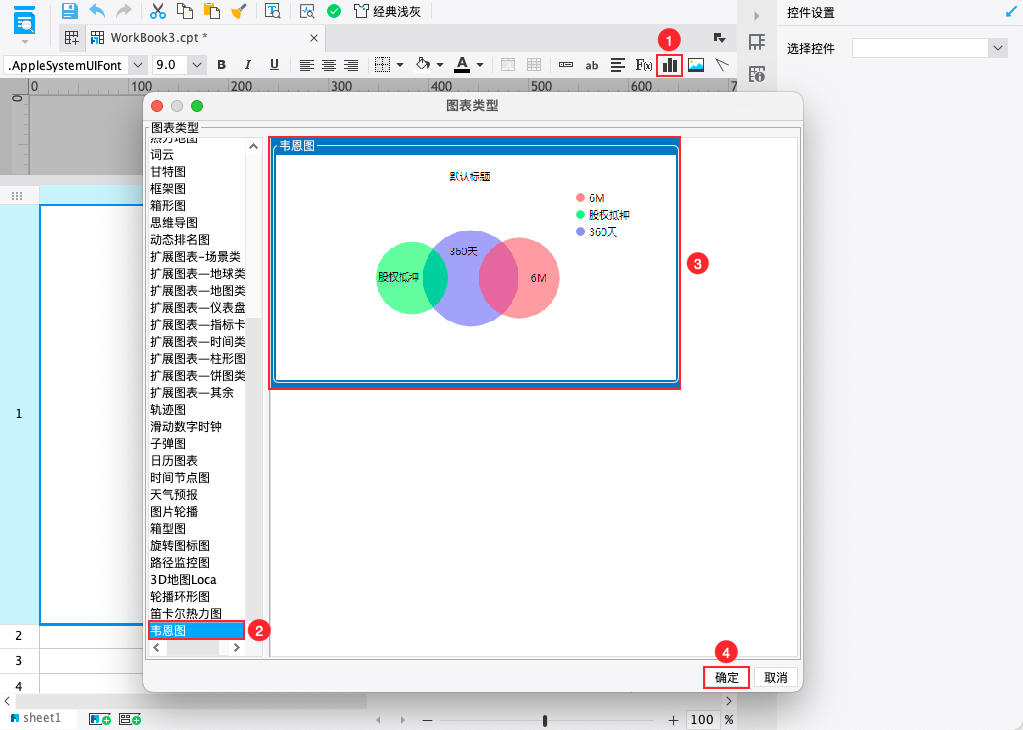Image resolution: width=1023 pixels, height=730 pixels.
Task: Cut selection with the scissors icon
Action: pos(158,11)
